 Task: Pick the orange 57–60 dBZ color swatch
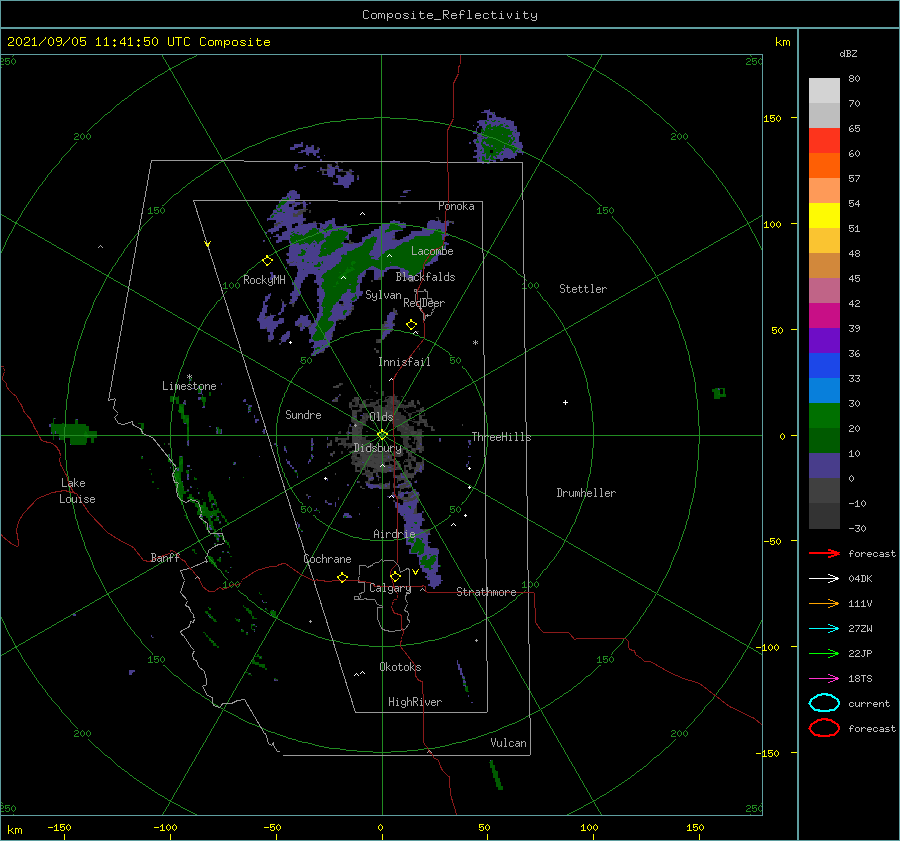(x=824, y=165)
